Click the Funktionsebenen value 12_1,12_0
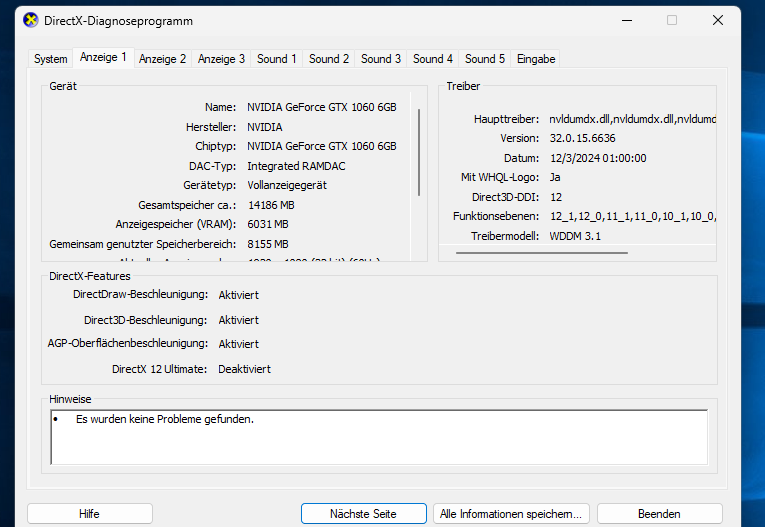This screenshot has width=765, height=527. point(633,216)
